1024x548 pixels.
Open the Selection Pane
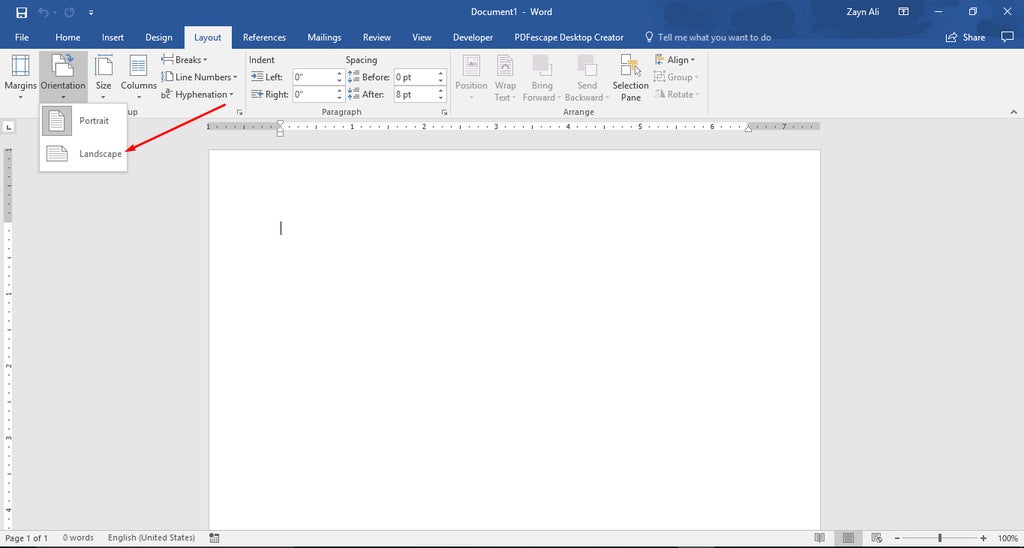click(x=630, y=78)
